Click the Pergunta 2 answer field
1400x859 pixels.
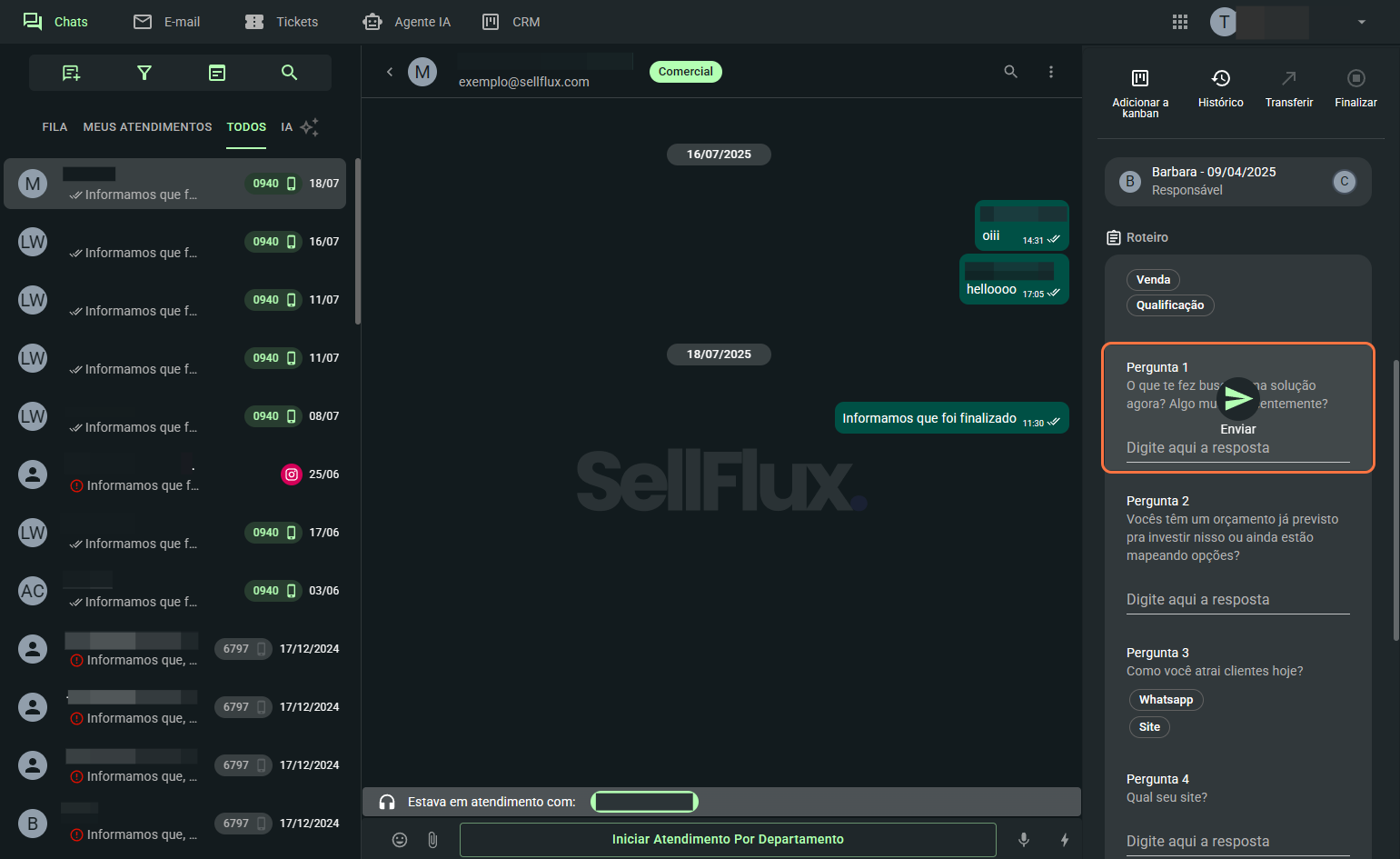click(1237, 600)
